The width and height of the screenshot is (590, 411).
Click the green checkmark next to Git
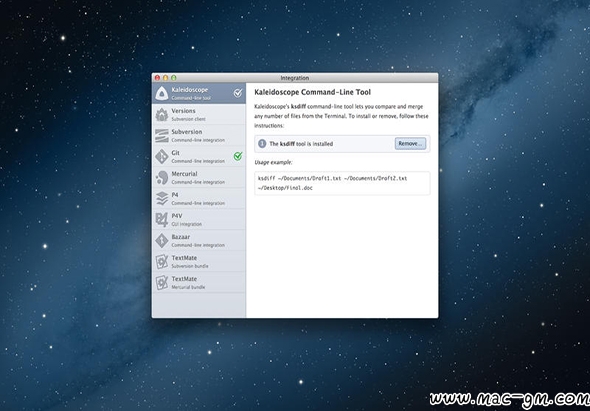pos(238,156)
